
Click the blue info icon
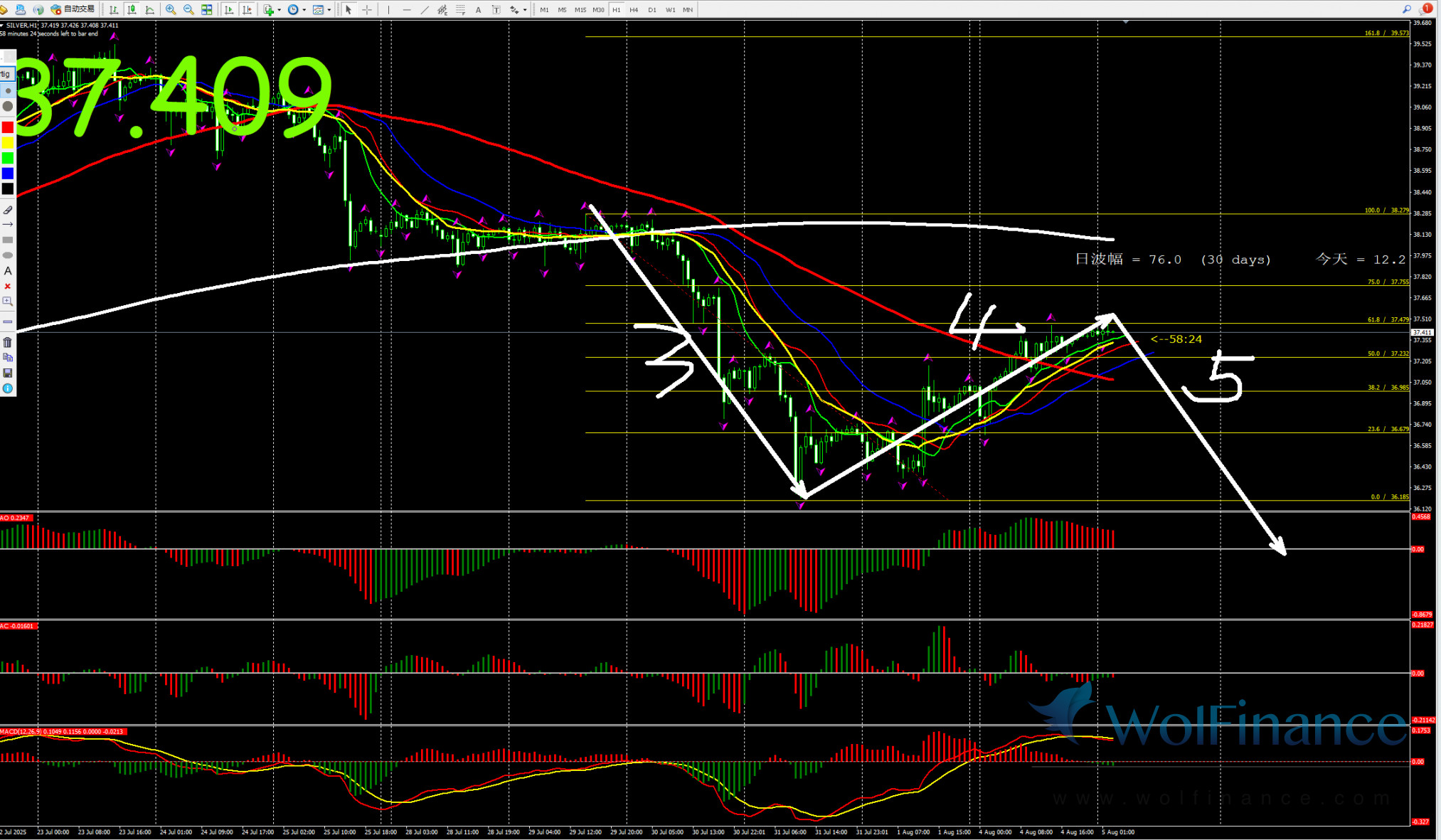[x=8, y=388]
